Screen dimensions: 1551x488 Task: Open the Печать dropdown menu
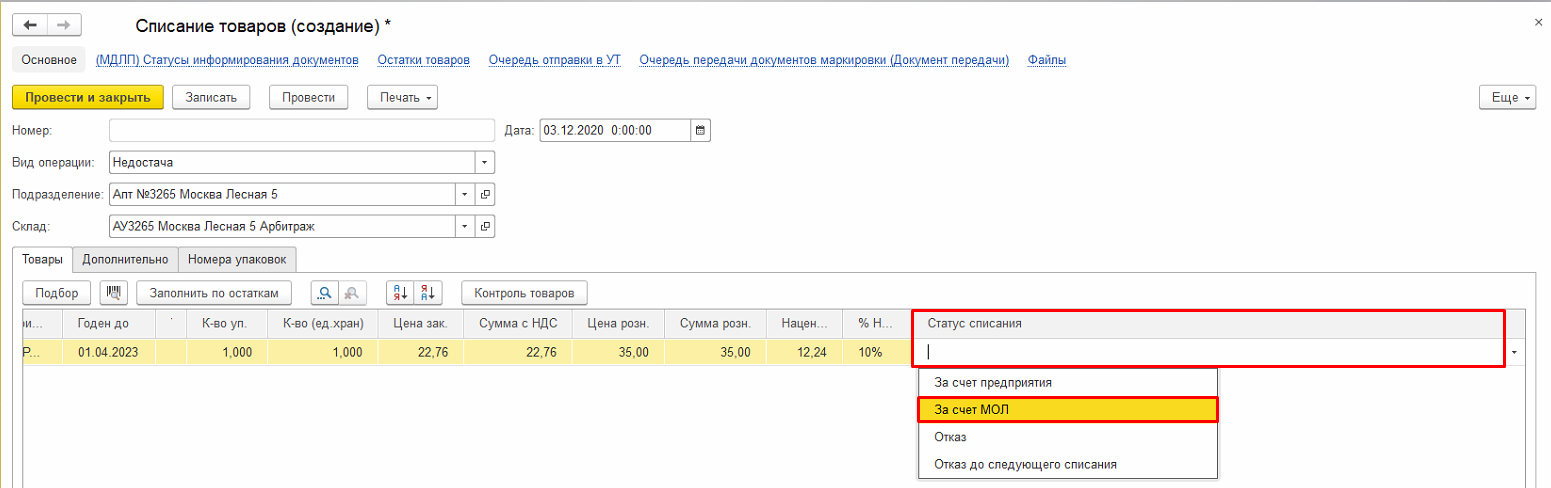coord(403,97)
